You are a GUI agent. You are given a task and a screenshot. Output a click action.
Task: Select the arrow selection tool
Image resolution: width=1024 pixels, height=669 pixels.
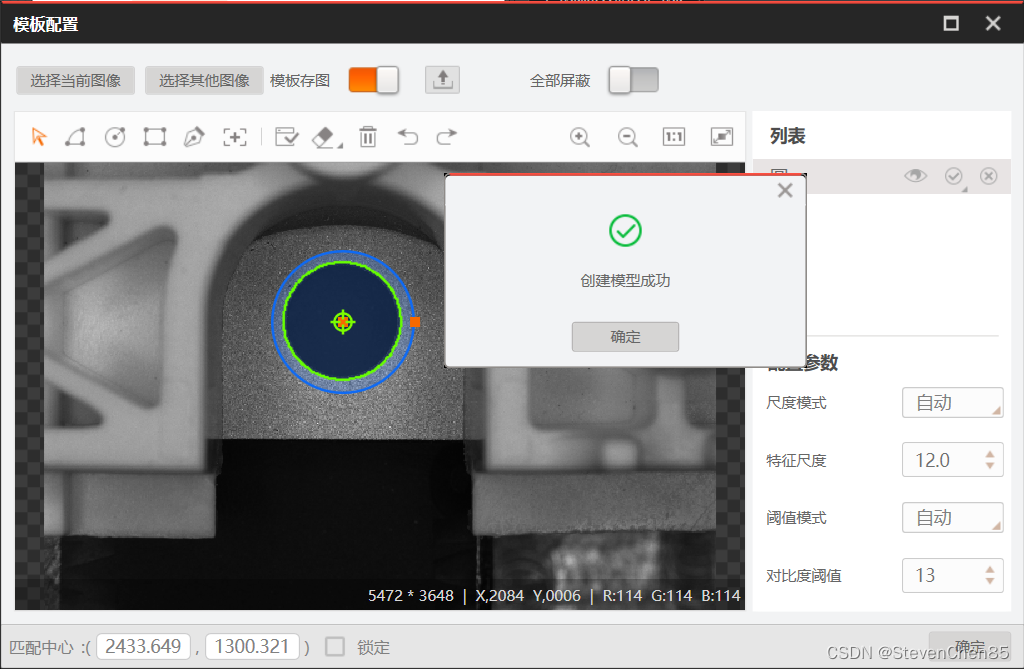pos(40,137)
